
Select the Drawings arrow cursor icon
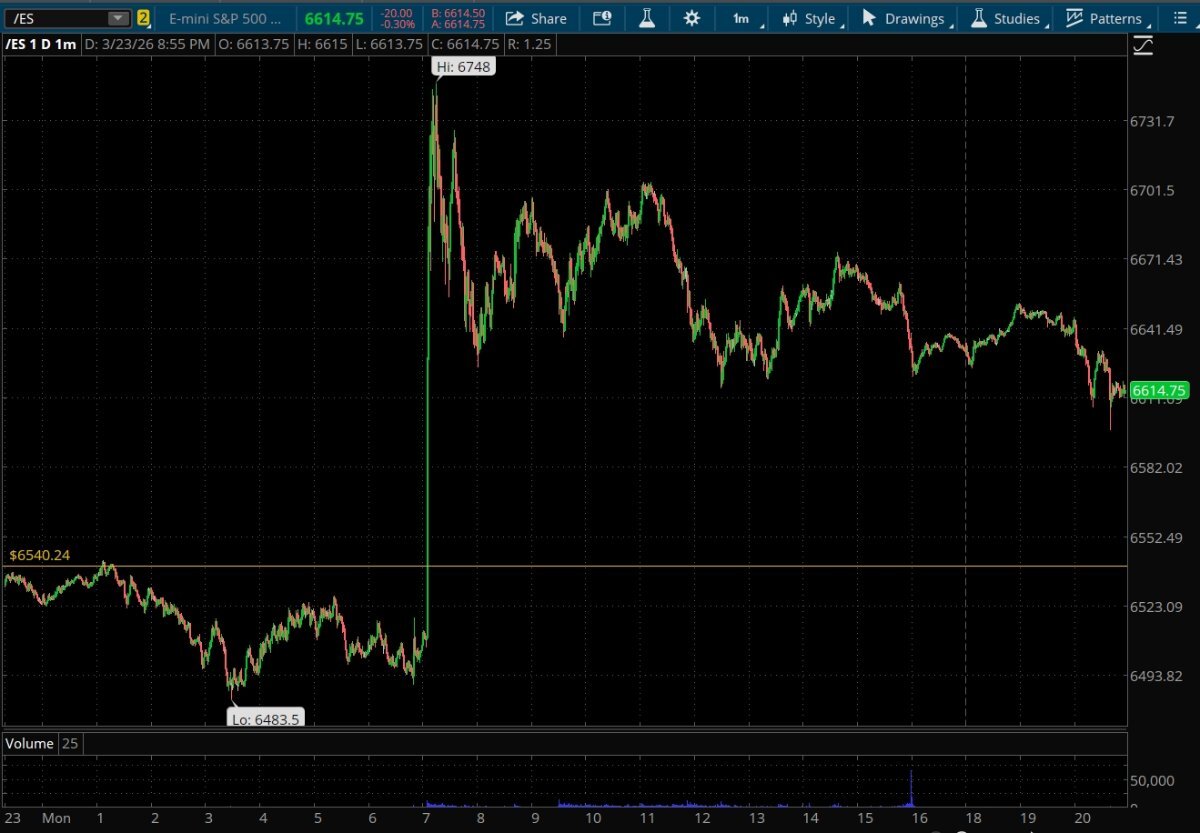click(x=868, y=18)
